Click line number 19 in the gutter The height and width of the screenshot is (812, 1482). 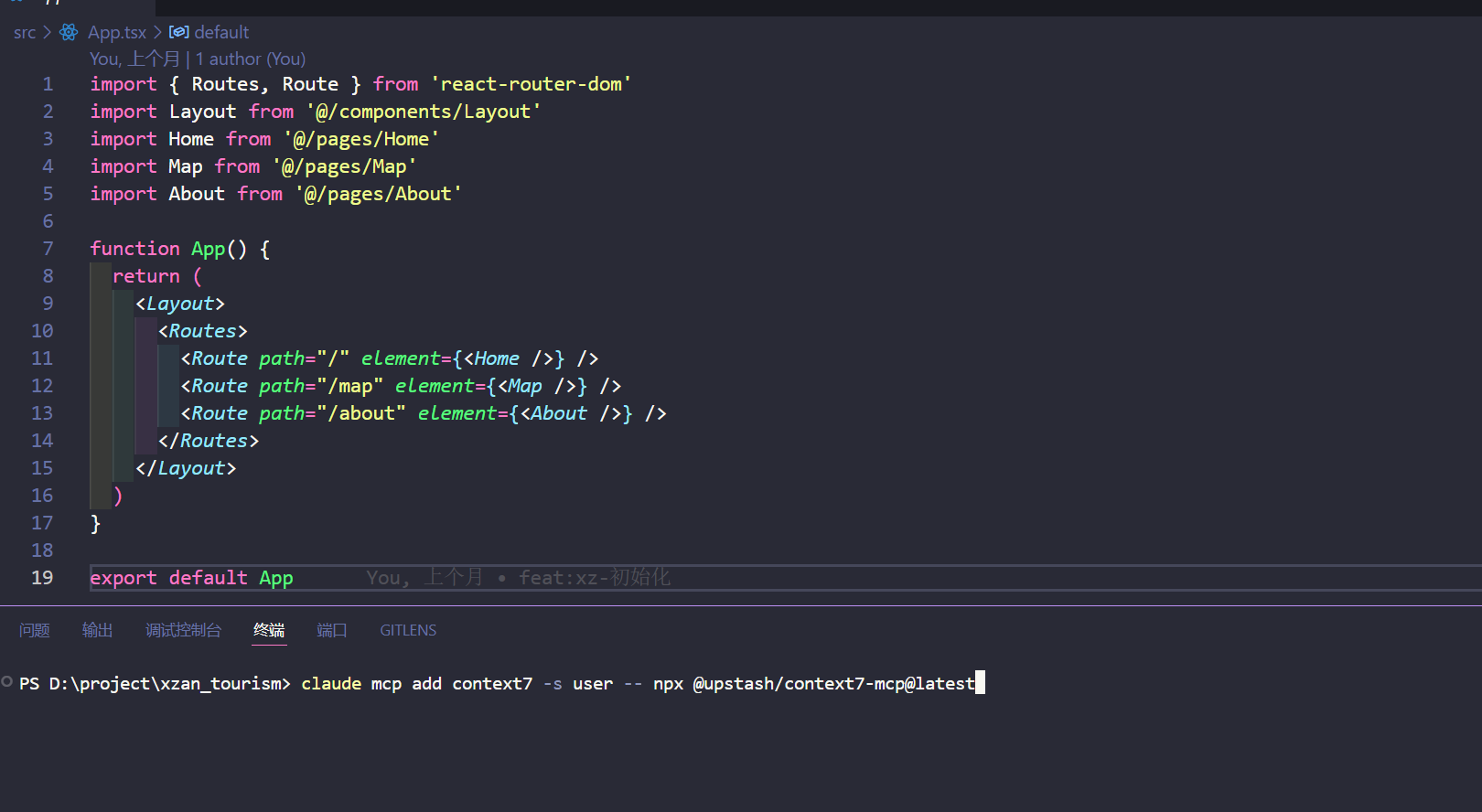[x=42, y=578]
